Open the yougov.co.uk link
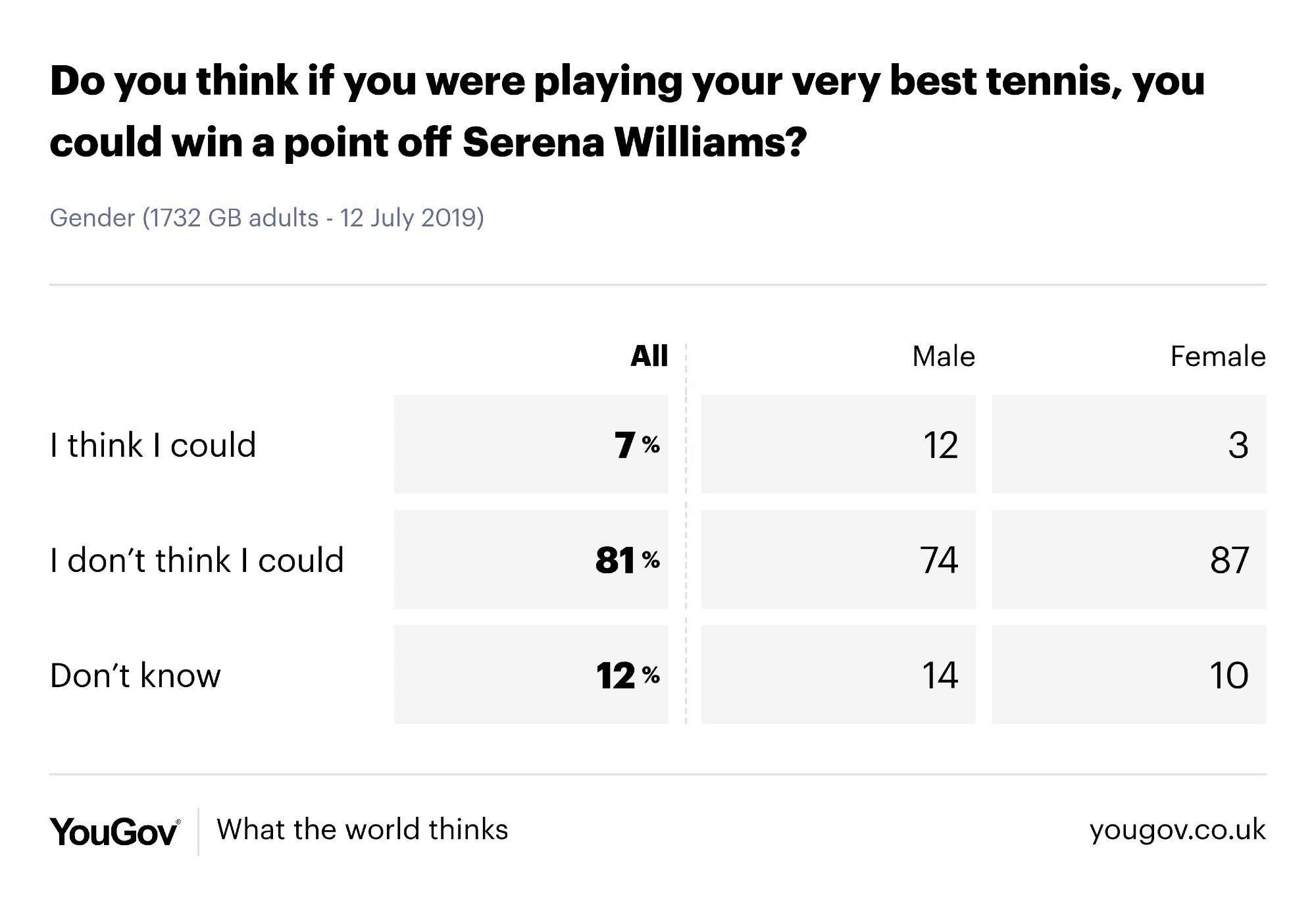The height and width of the screenshot is (905, 1316). coord(1177,830)
